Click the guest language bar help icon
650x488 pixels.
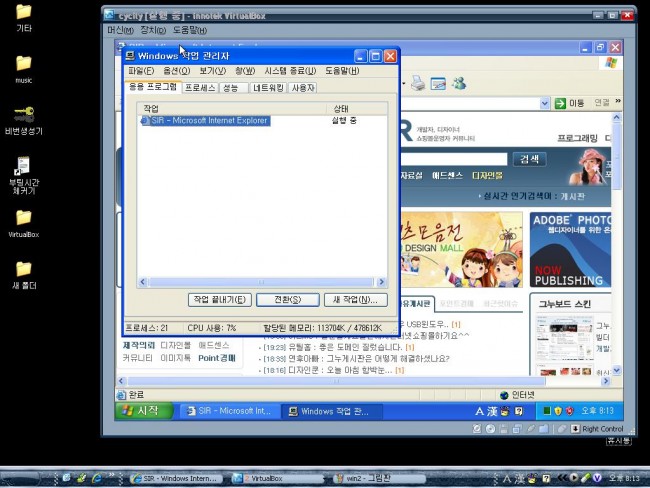pyautogui.click(x=519, y=411)
